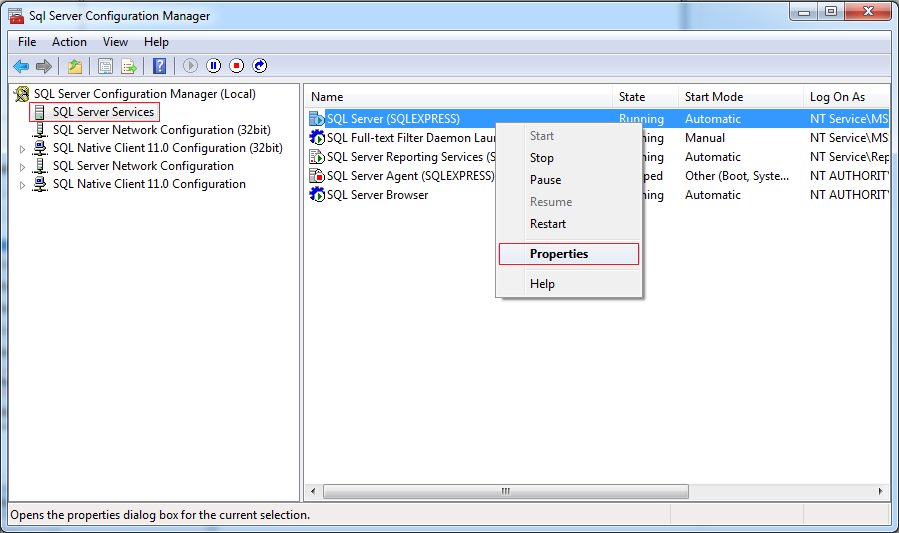Choose Stop from the context menu

click(x=569, y=158)
